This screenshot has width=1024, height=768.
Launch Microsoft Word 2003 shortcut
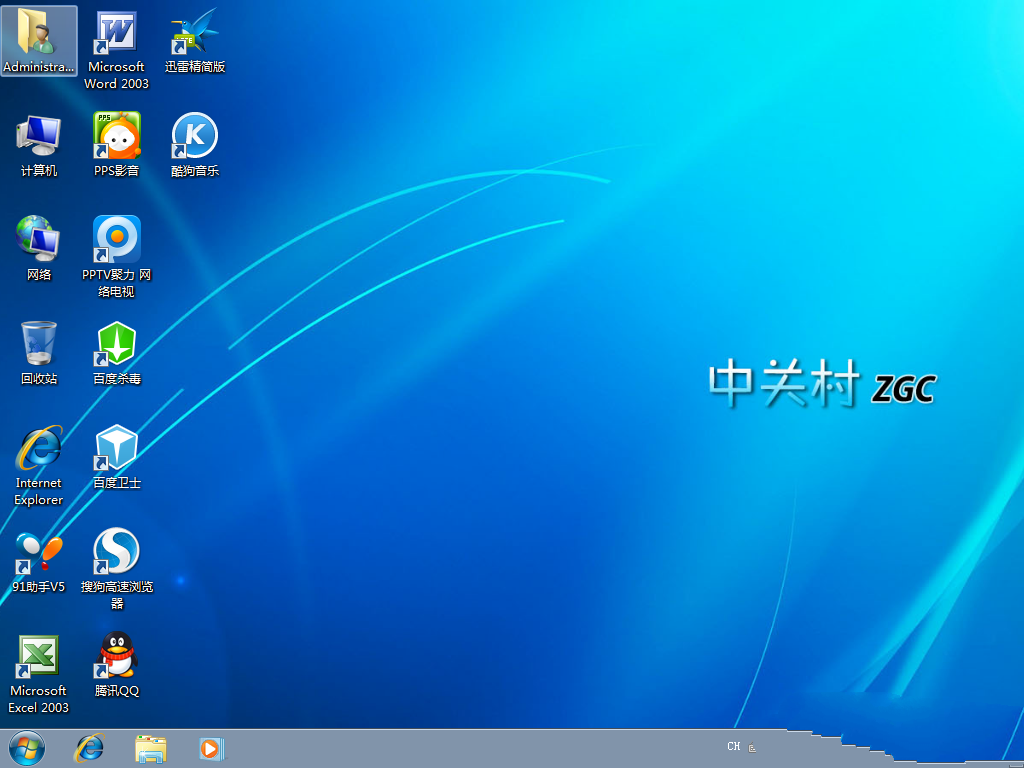tap(116, 49)
